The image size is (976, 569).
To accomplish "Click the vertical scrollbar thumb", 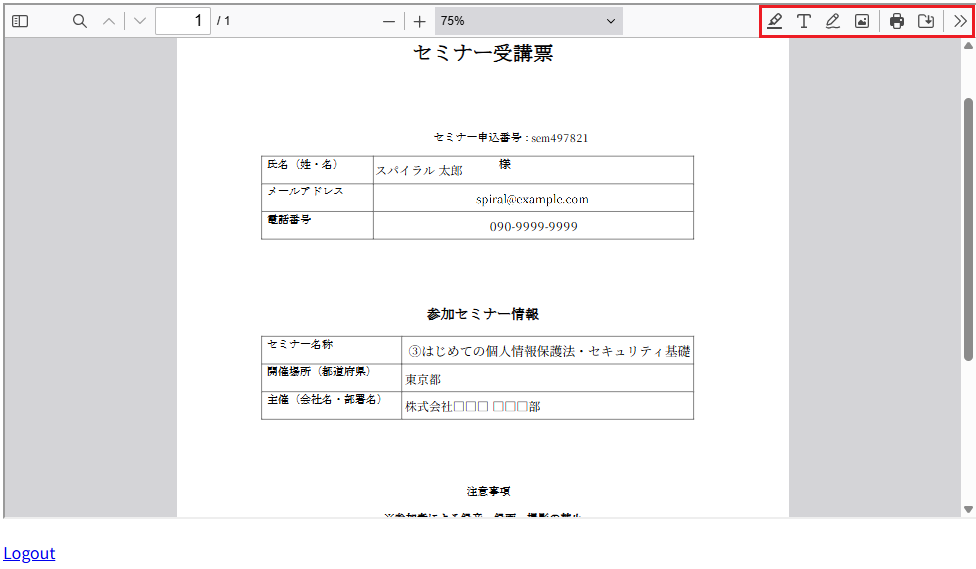I will click(x=967, y=228).
